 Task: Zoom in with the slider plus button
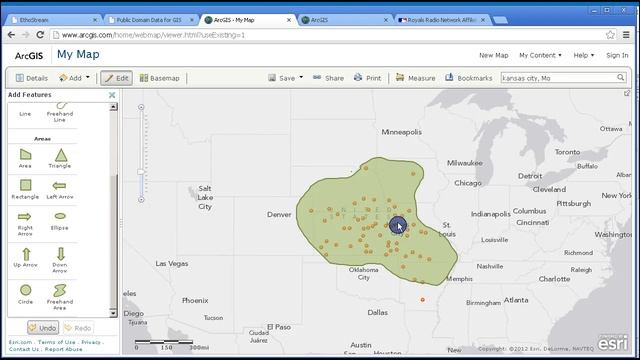coord(141,107)
